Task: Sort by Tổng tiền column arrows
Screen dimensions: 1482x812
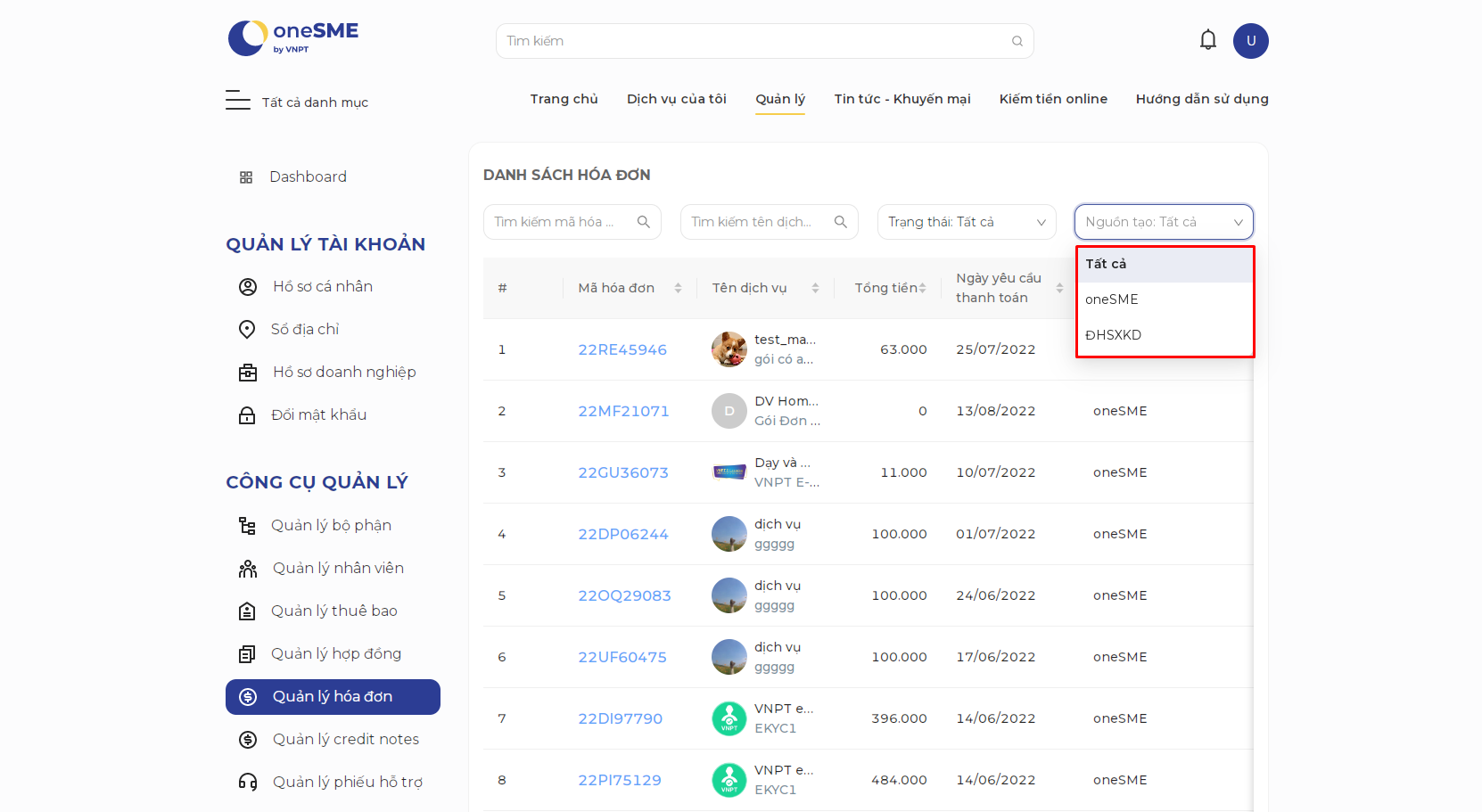Action: 922,288
